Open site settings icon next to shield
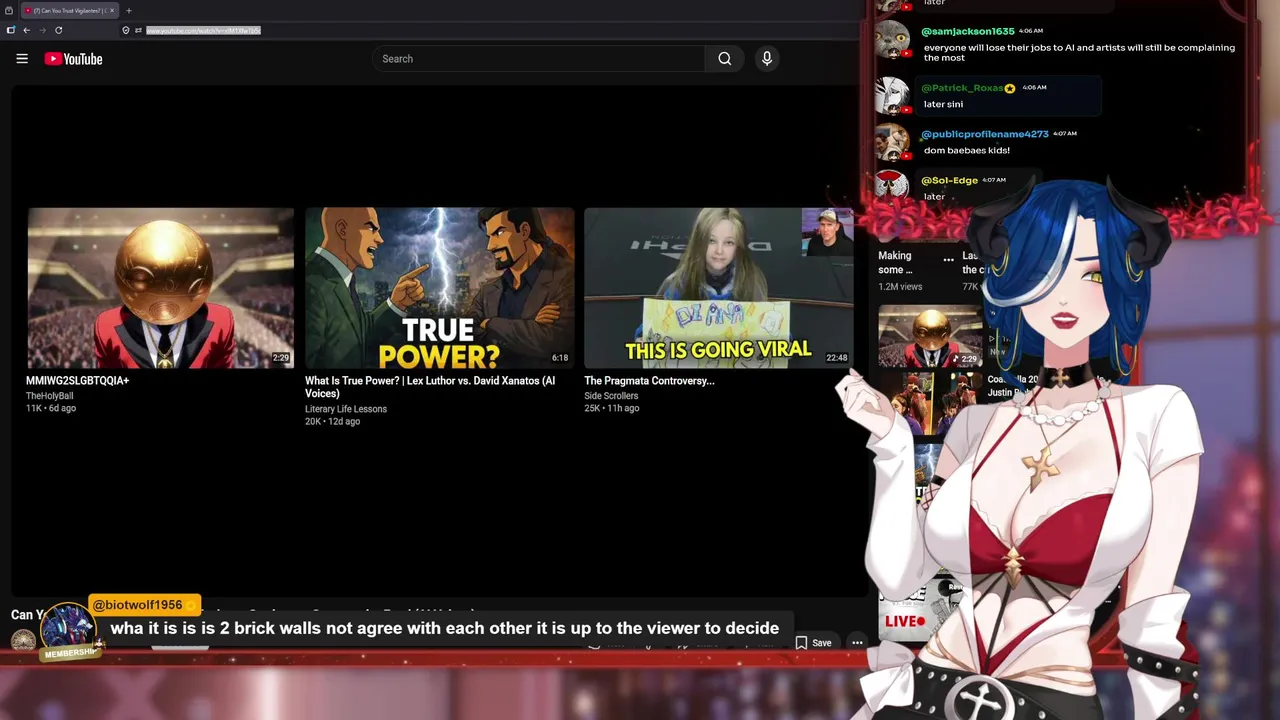 tap(138, 30)
